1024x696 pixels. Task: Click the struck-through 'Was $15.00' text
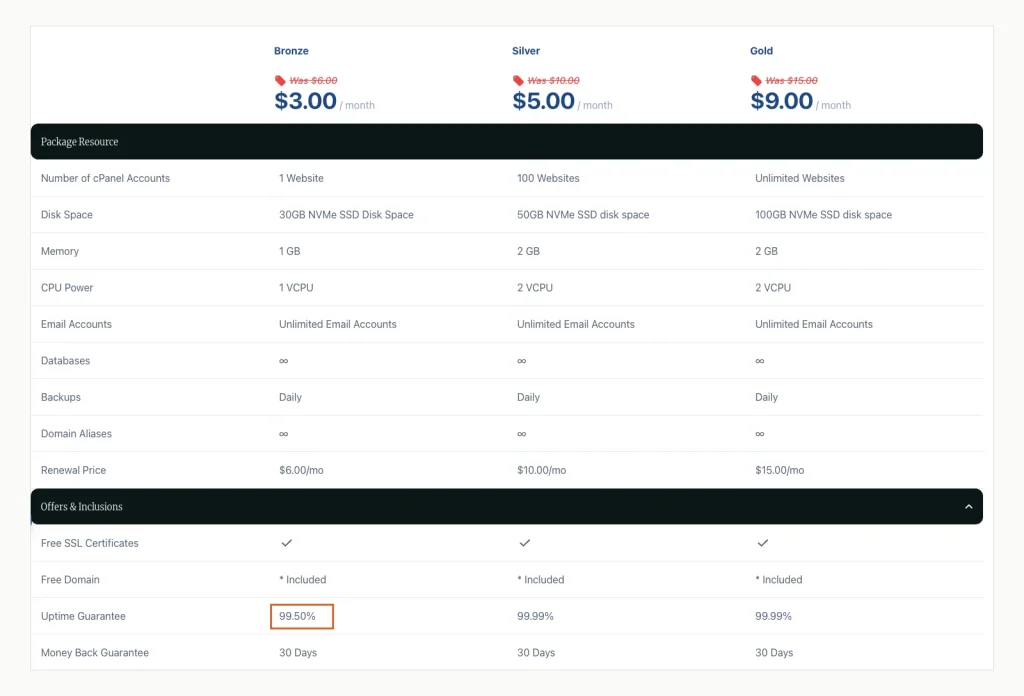[792, 80]
